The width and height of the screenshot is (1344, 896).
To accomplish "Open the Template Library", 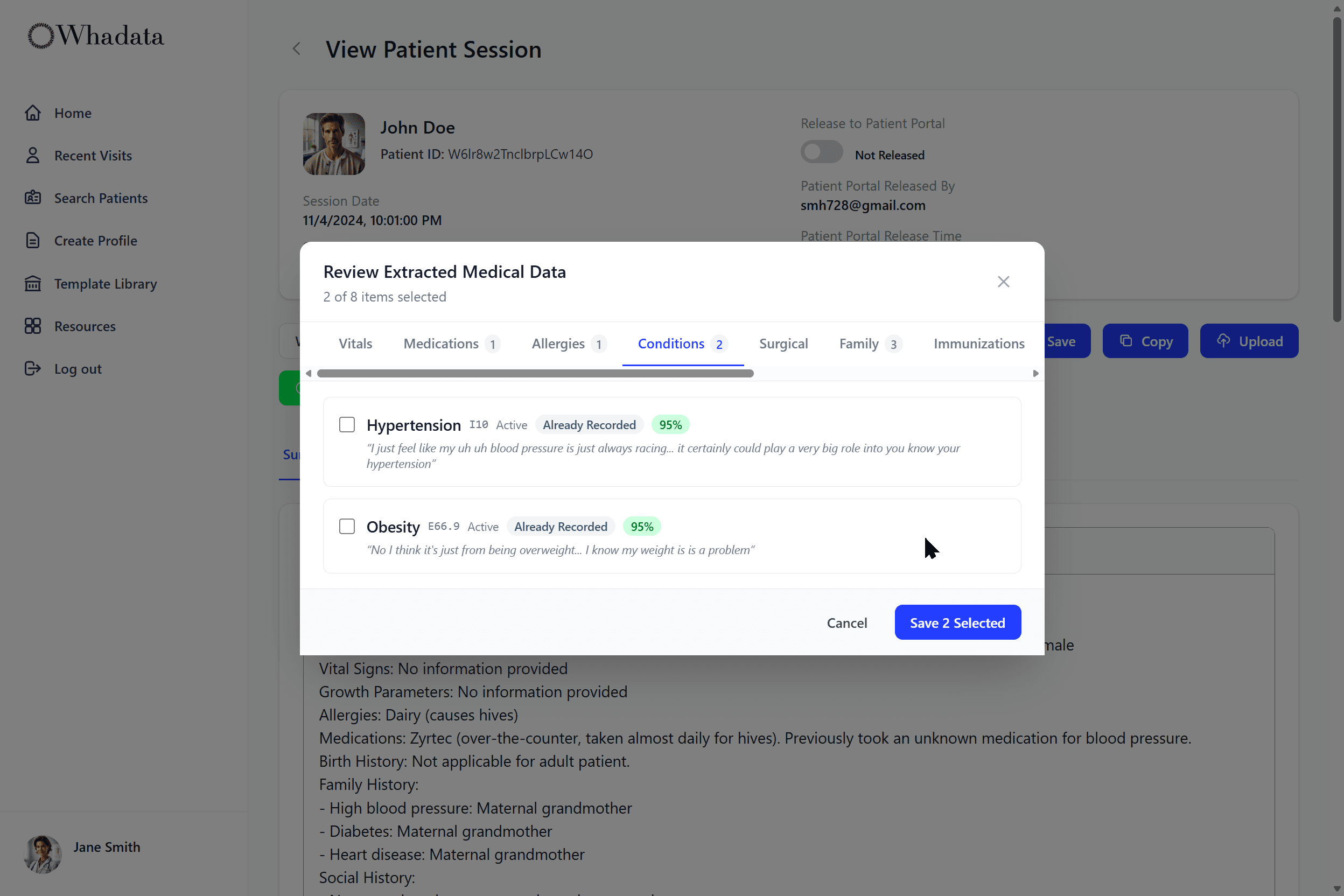I will tap(105, 283).
